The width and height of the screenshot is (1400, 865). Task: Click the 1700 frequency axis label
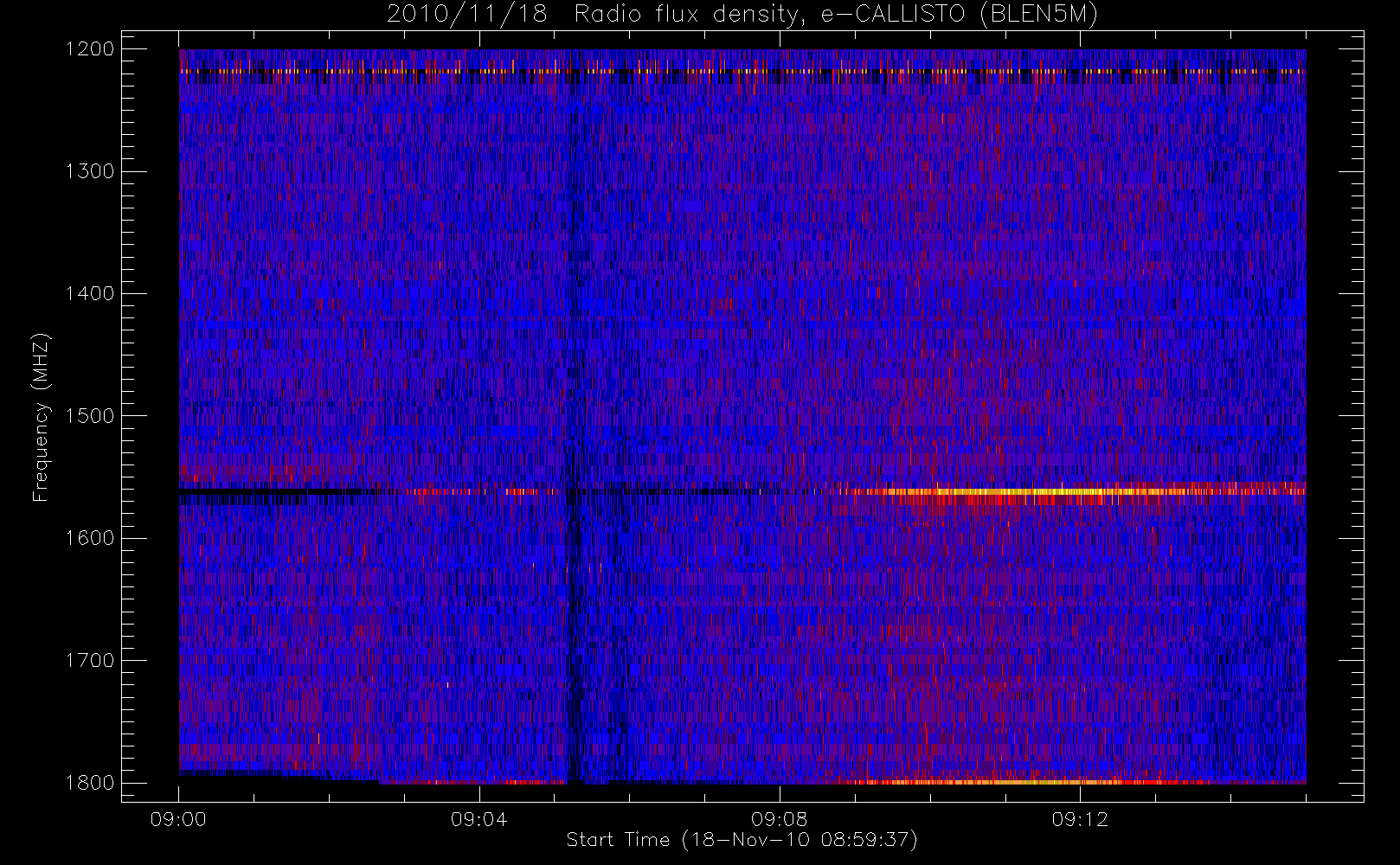pos(90,660)
